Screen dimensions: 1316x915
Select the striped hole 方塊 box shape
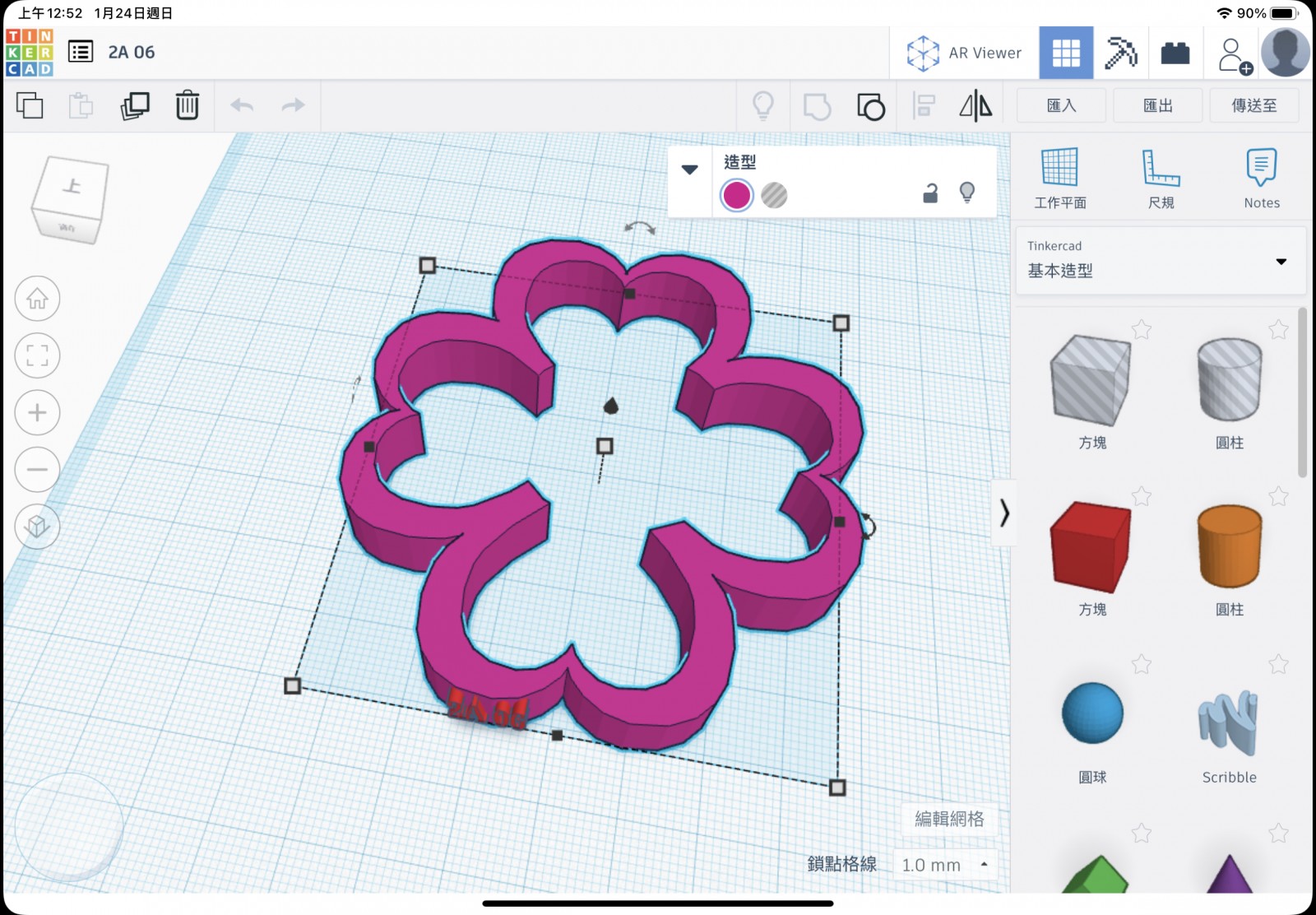pos(1091,380)
